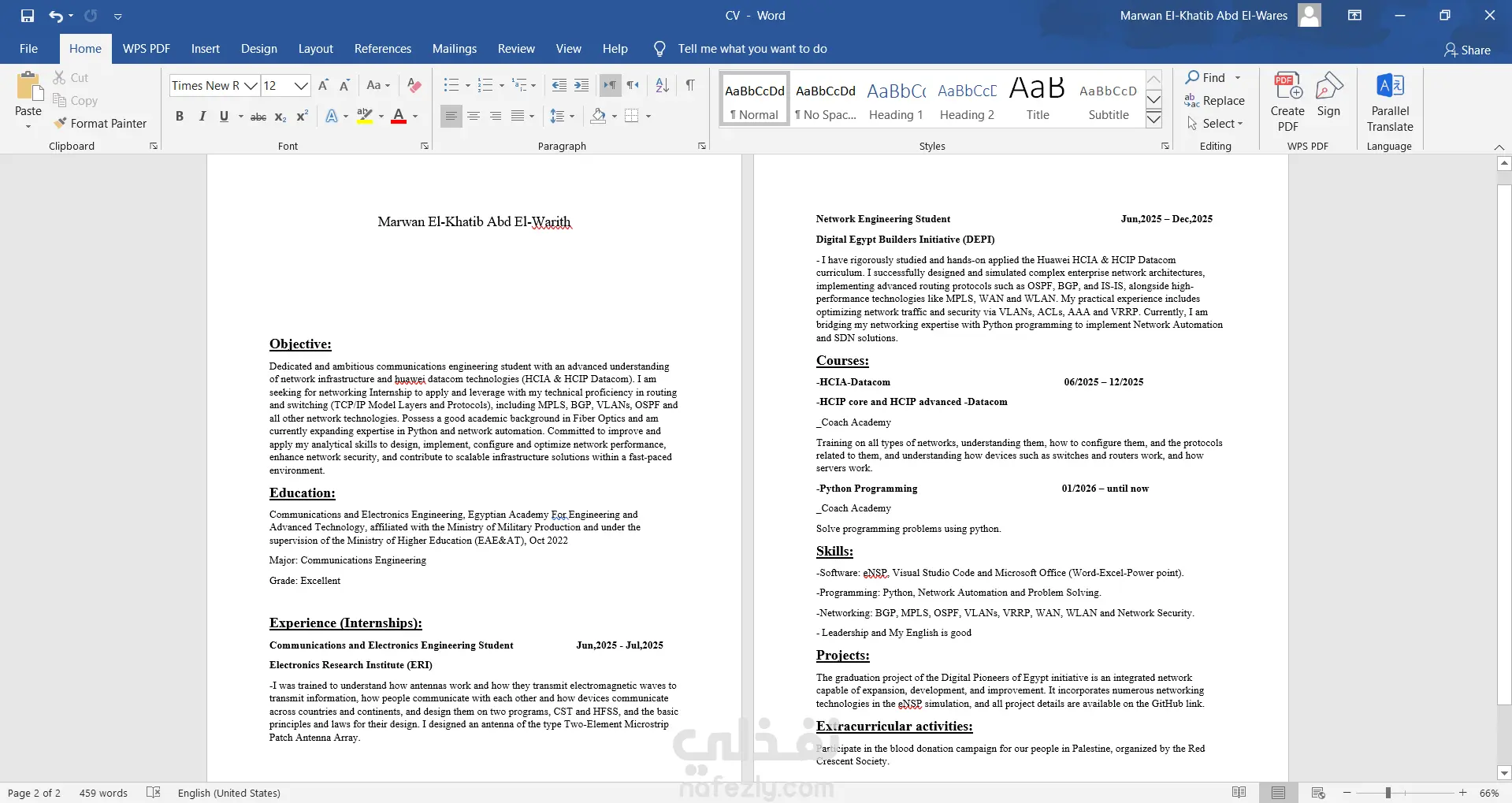Select Print Layout view
Image resolution: width=1512 pixels, height=803 pixels.
[x=1278, y=793]
